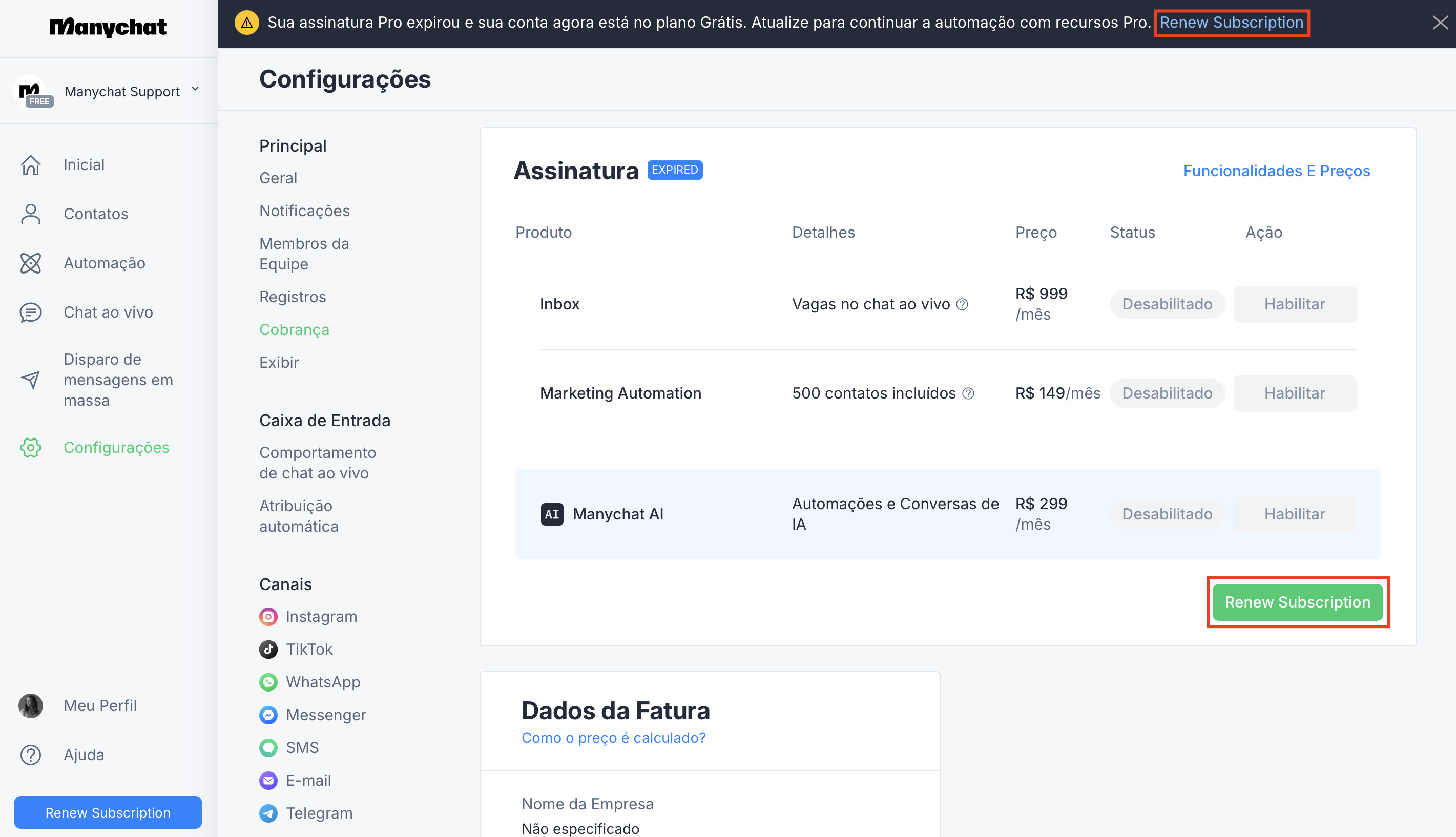Open Atribuição automática settings
The height and width of the screenshot is (837, 1456).
point(299,516)
